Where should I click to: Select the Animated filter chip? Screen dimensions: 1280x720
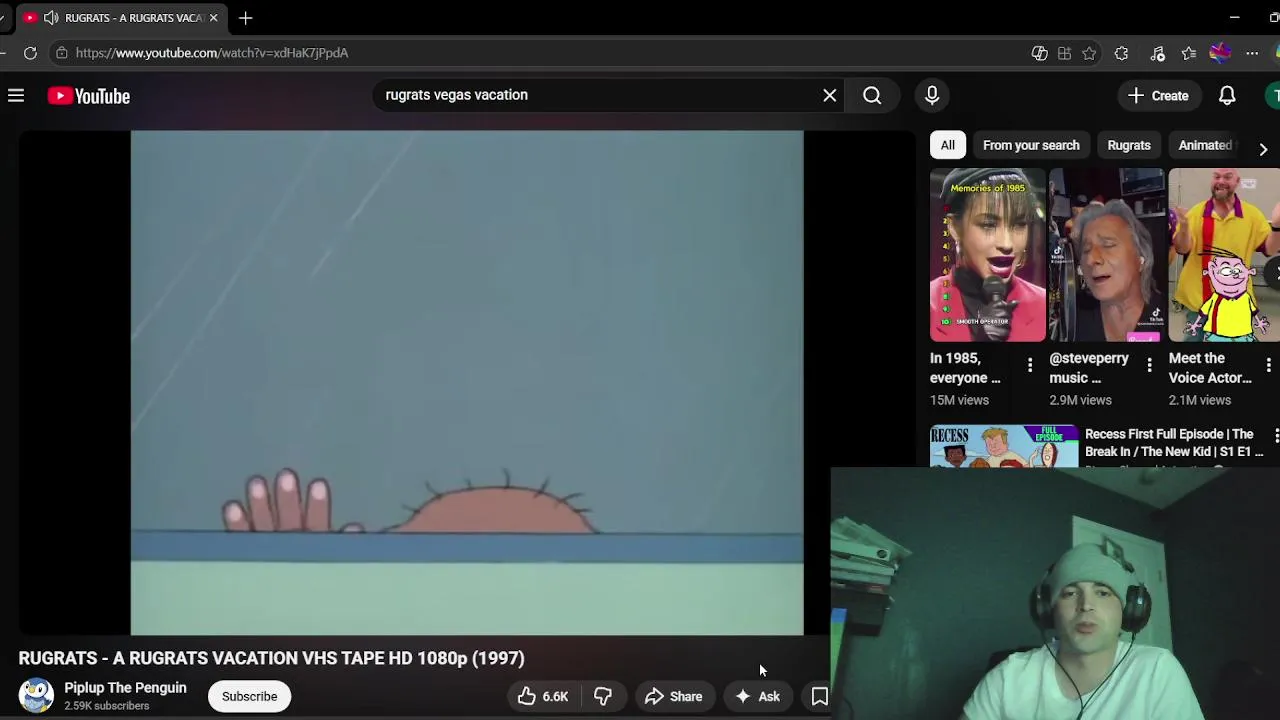click(1205, 145)
